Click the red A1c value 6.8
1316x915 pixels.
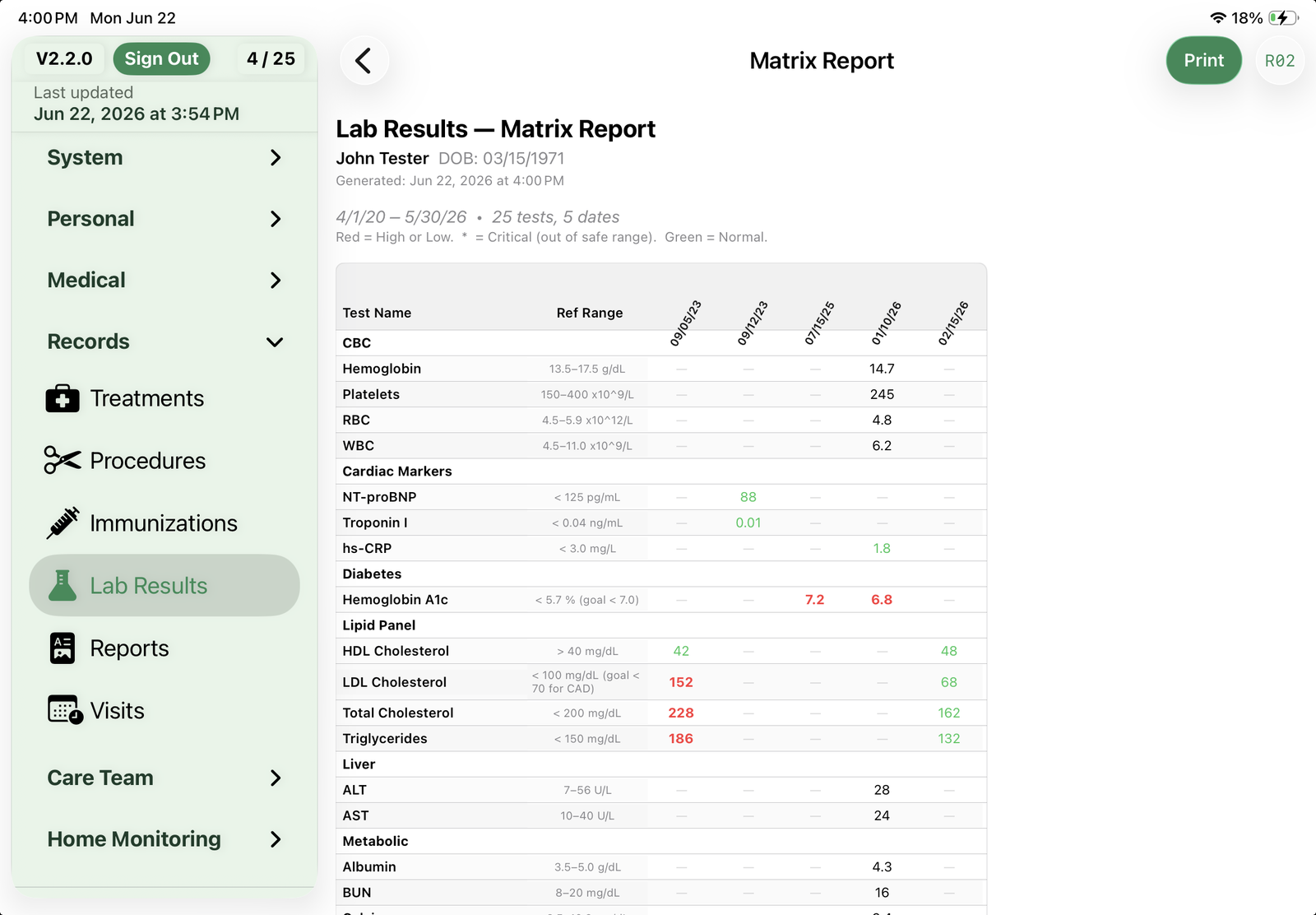pos(882,600)
